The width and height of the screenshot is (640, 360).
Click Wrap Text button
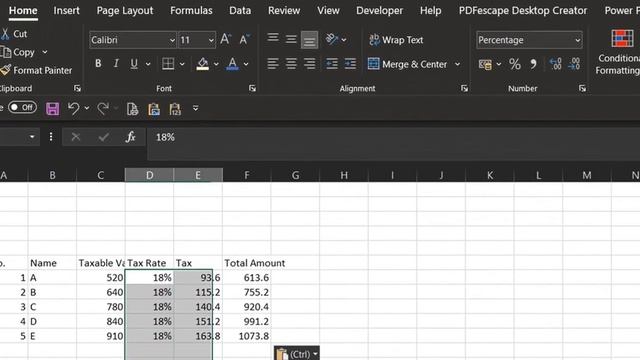point(396,40)
